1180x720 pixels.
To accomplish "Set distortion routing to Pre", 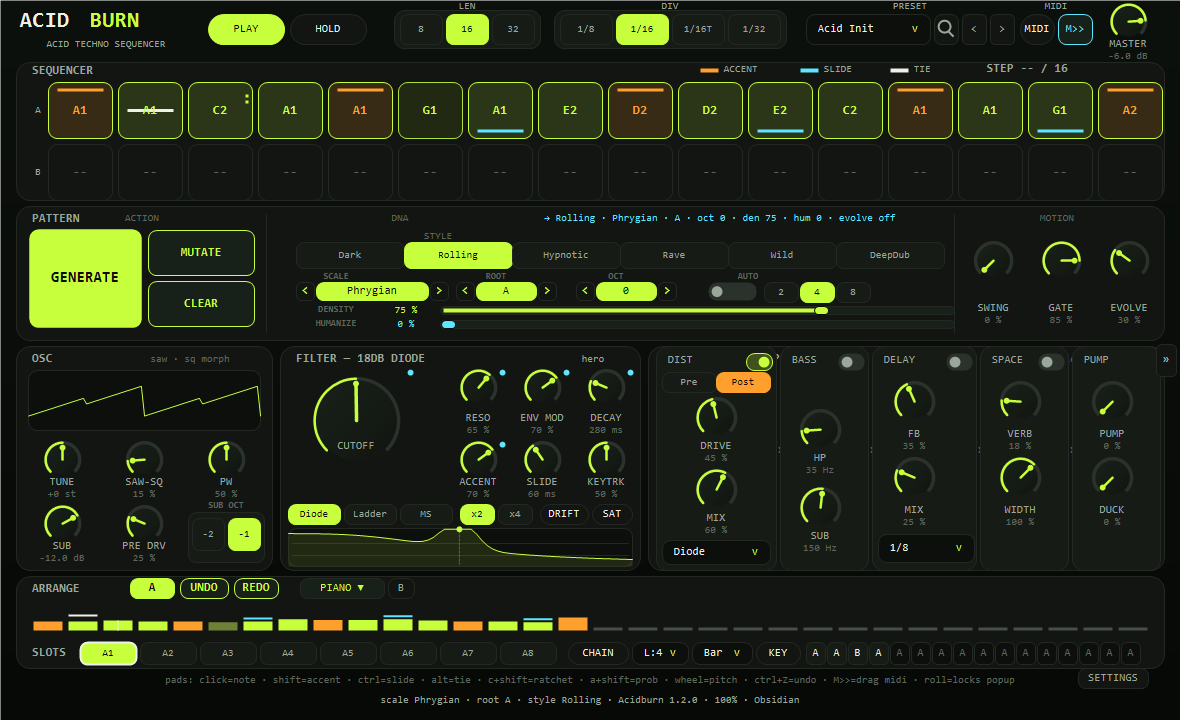I will tap(689, 382).
